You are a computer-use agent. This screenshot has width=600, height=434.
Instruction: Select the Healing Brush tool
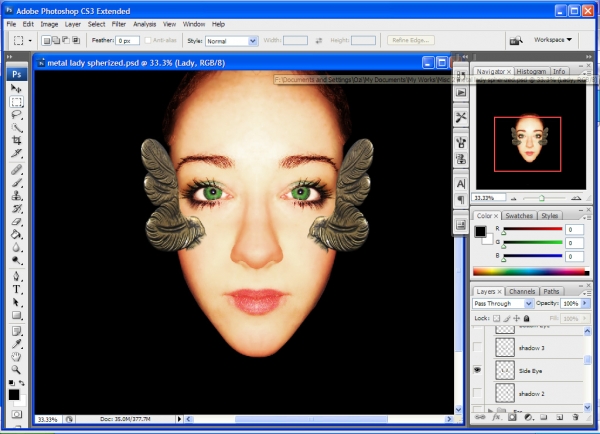click(x=16, y=170)
